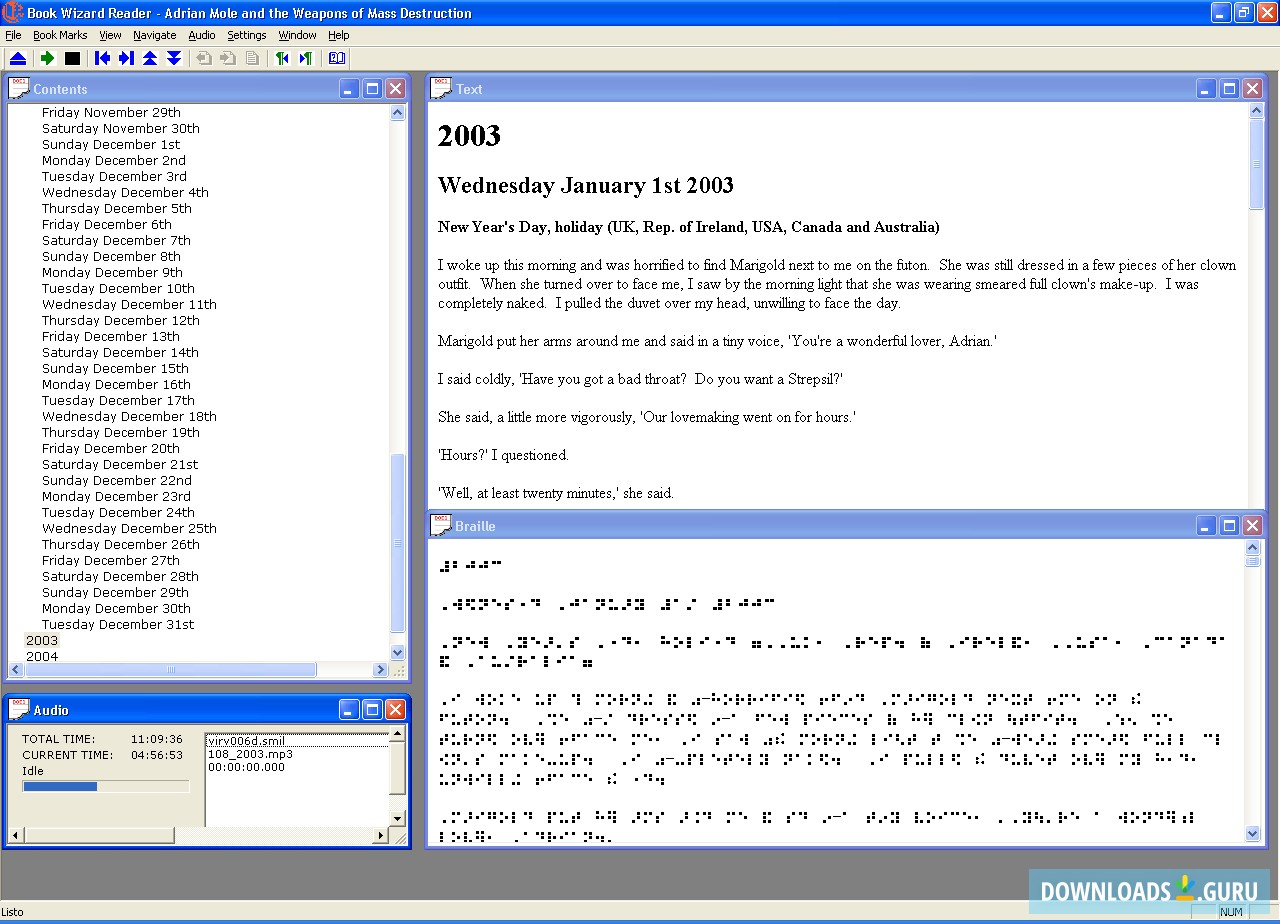Select Wednesday December 25th in Contents
Viewport: 1280px width, 924px height.
point(128,528)
